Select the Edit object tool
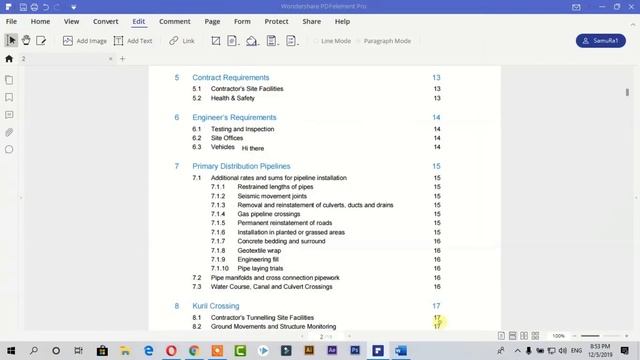This screenshot has width=640, height=360. [41, 40]
